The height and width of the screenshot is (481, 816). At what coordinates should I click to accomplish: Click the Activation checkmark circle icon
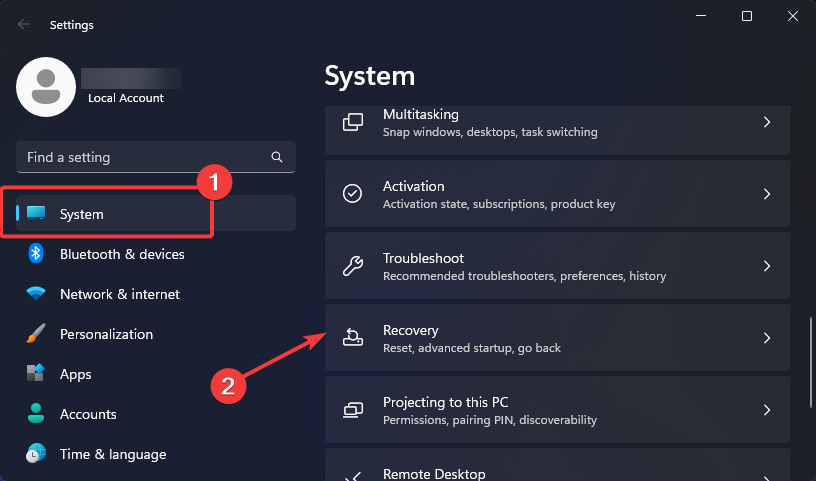tap(352, 194)
